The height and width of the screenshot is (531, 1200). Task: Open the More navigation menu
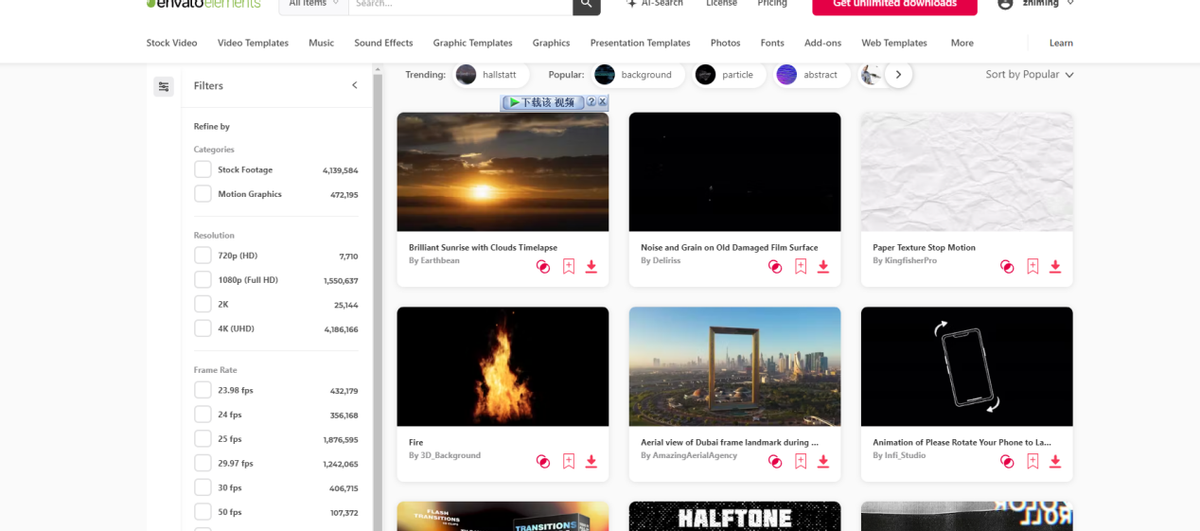point(962,43)
